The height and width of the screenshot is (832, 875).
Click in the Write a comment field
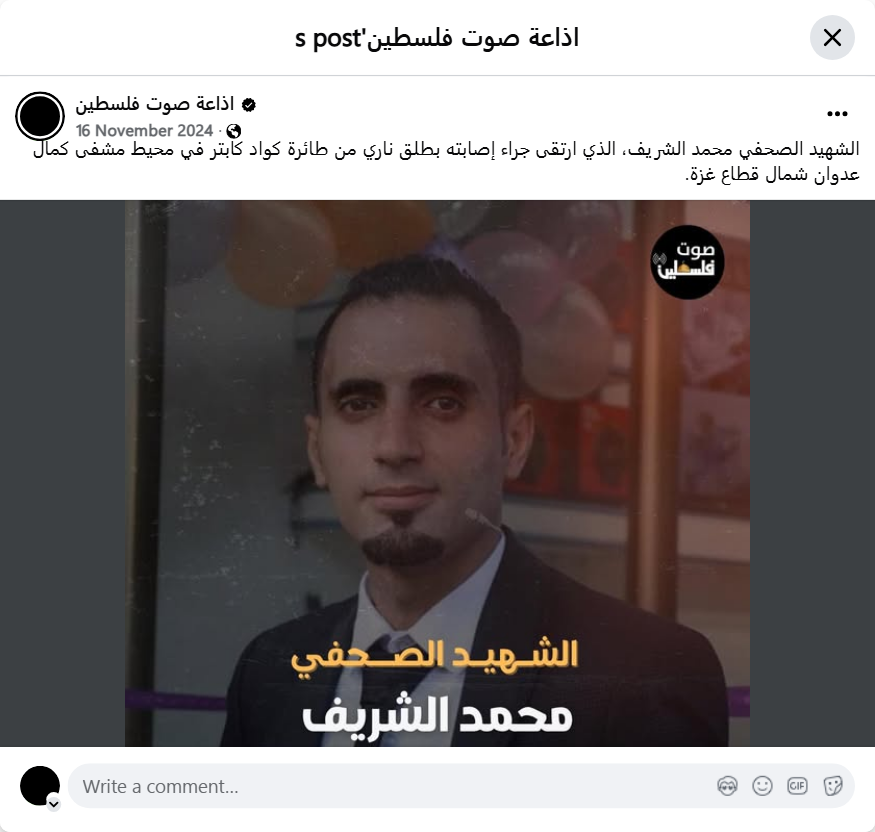[x=391, y=786]
